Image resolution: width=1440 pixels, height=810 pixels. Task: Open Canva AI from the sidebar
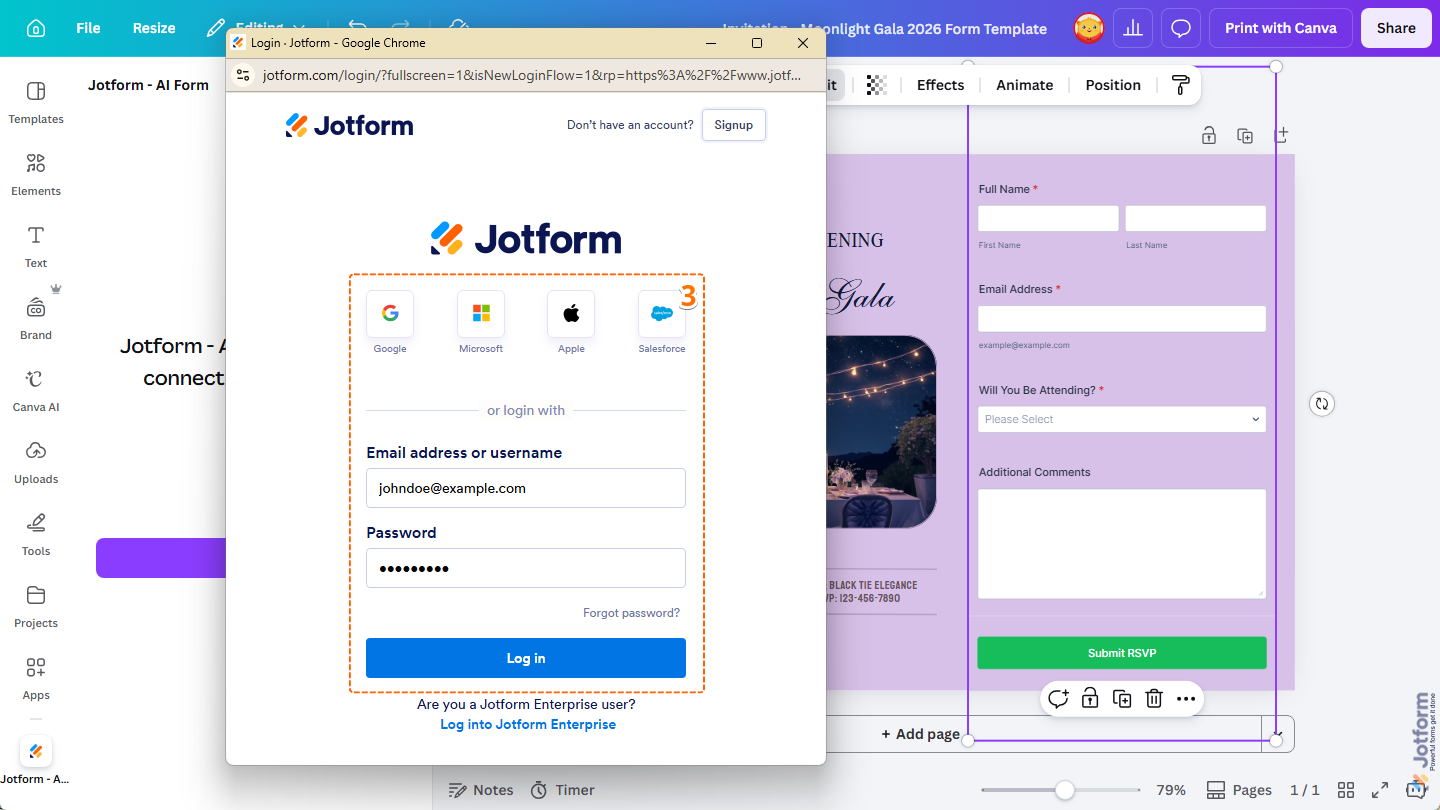point(36,391)
